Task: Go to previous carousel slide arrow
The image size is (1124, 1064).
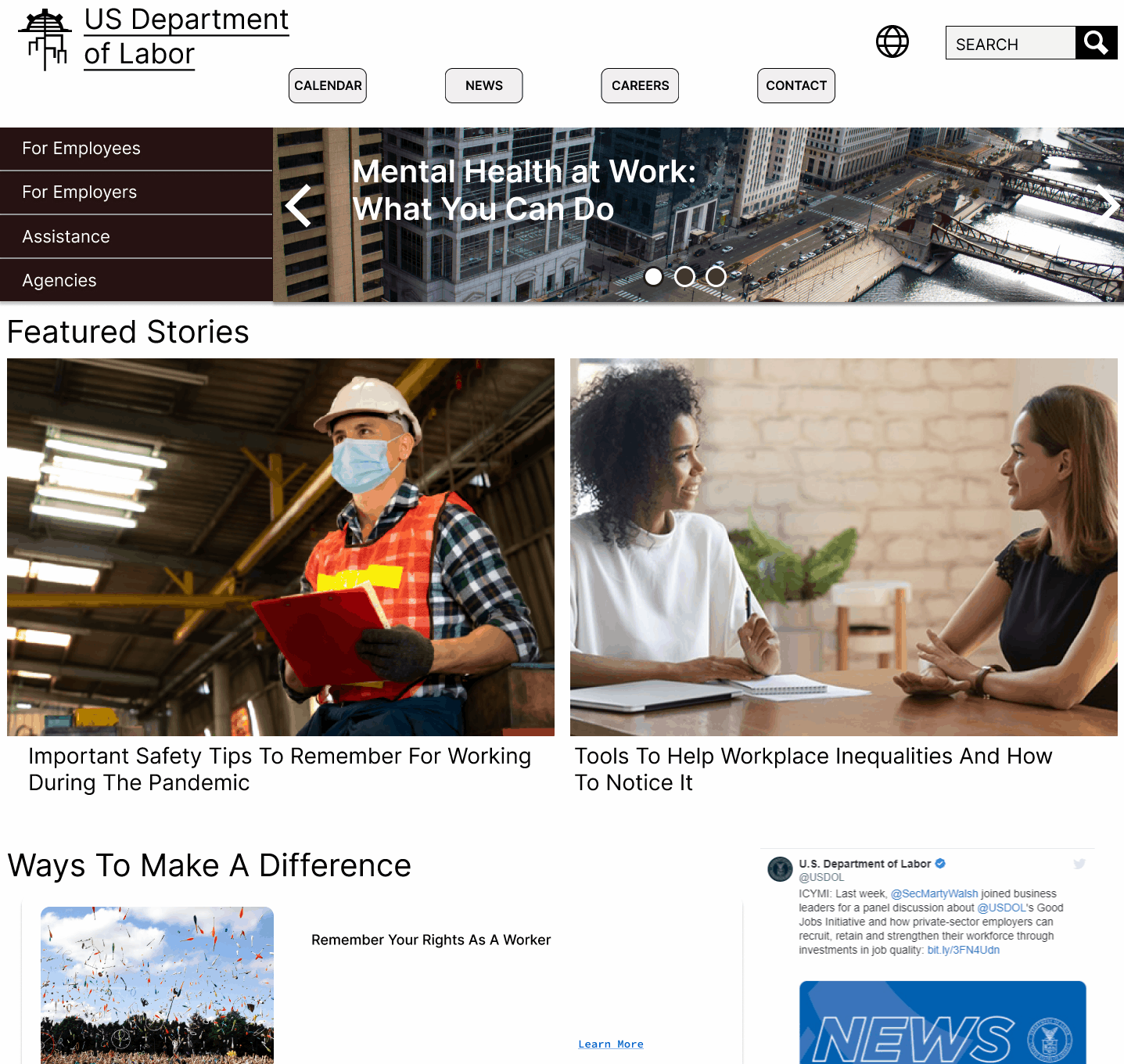Action: coord(299,207)
